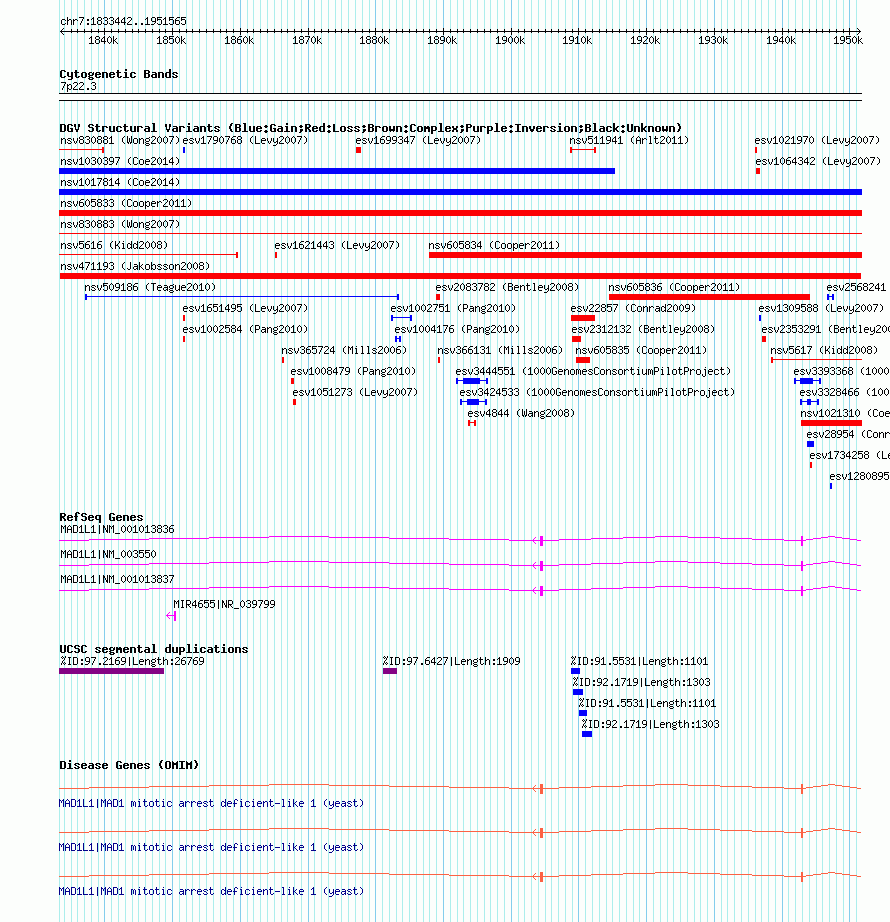Viewport: 890px width, 922px height.
Task: Open the nsv471193 (Jakobsson2008) variant label
Action: [x=135, y=266]
